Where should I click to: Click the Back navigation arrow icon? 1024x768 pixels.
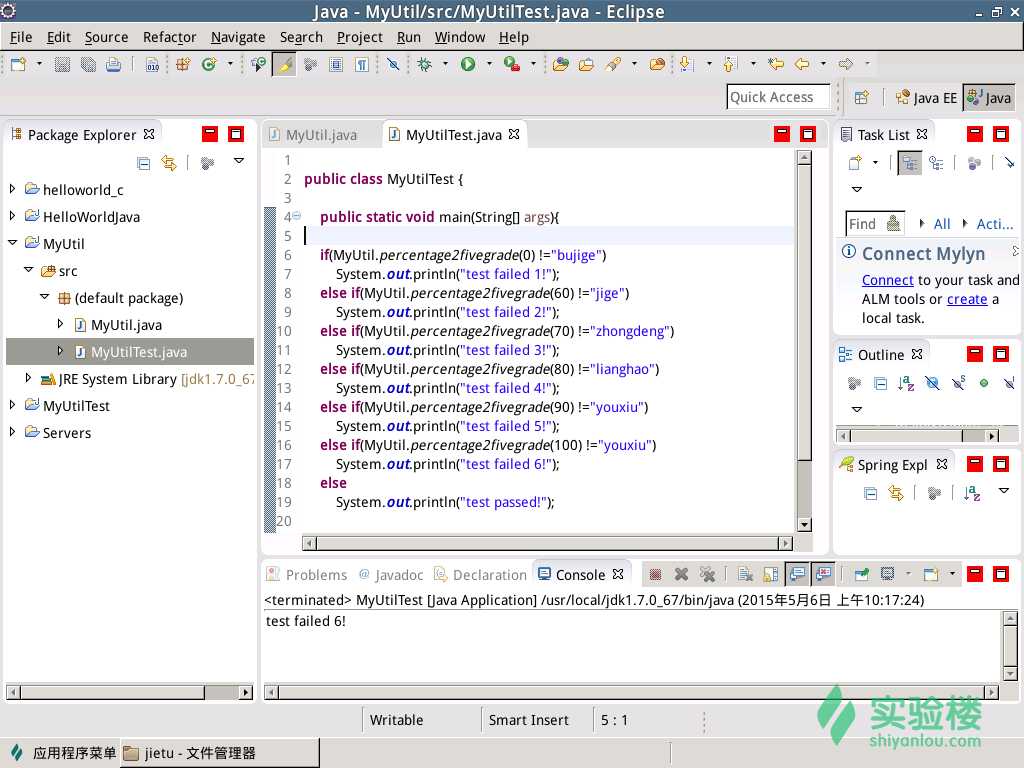802,64
